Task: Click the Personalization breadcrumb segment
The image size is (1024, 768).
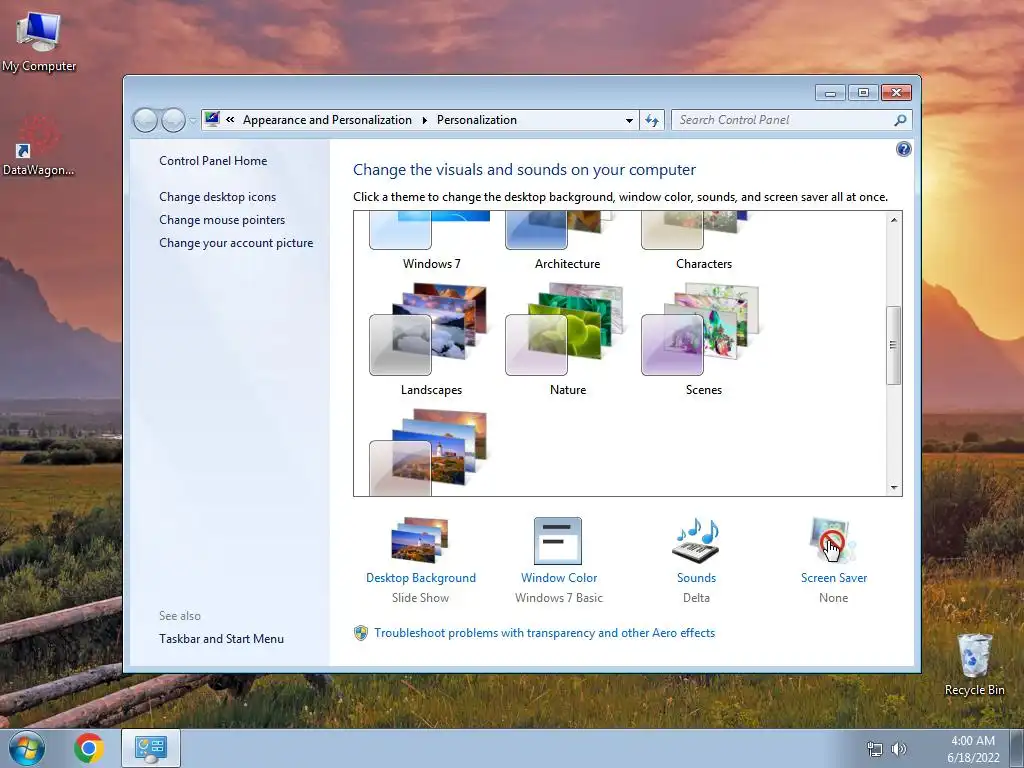Action: click(x=477, y=120)
